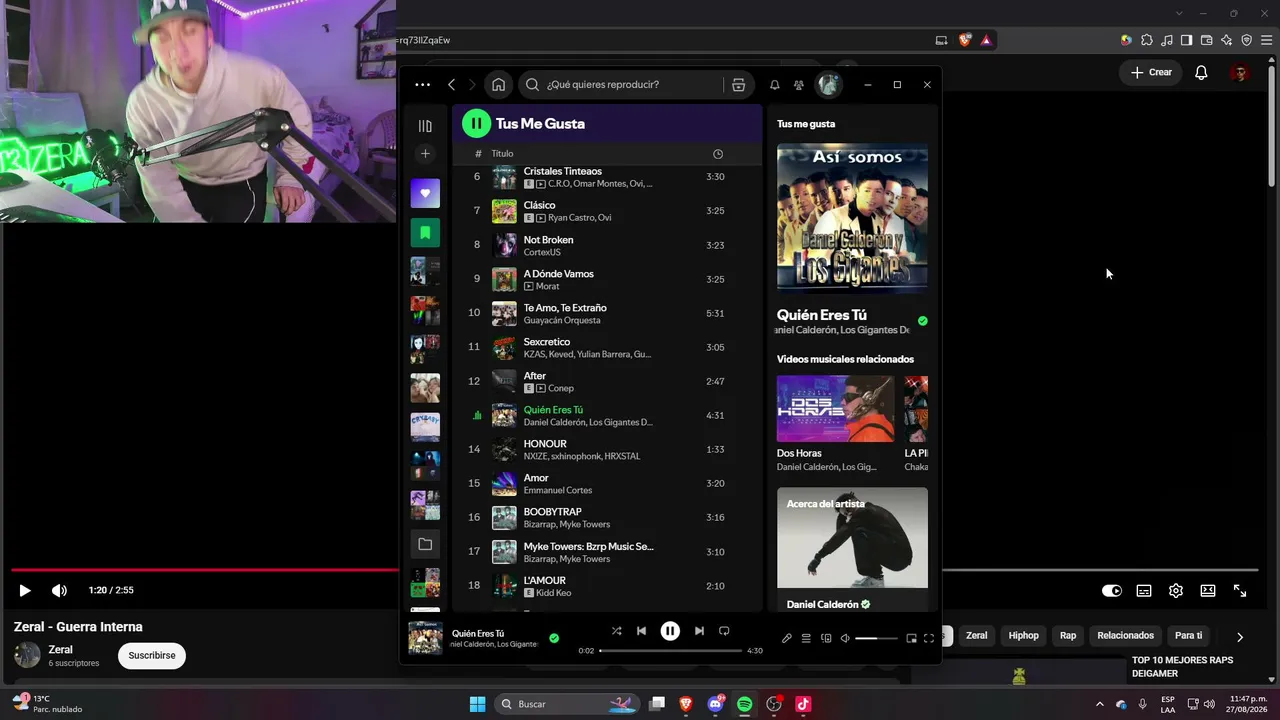Sort tracks by the duration clock icon
This screenshot has height=720, width=1280.
pos(718,154)
